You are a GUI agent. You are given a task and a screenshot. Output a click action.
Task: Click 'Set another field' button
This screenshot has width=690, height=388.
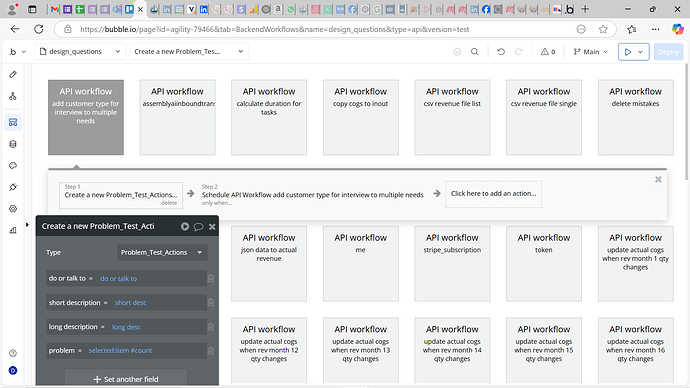[x=126, y=379]
